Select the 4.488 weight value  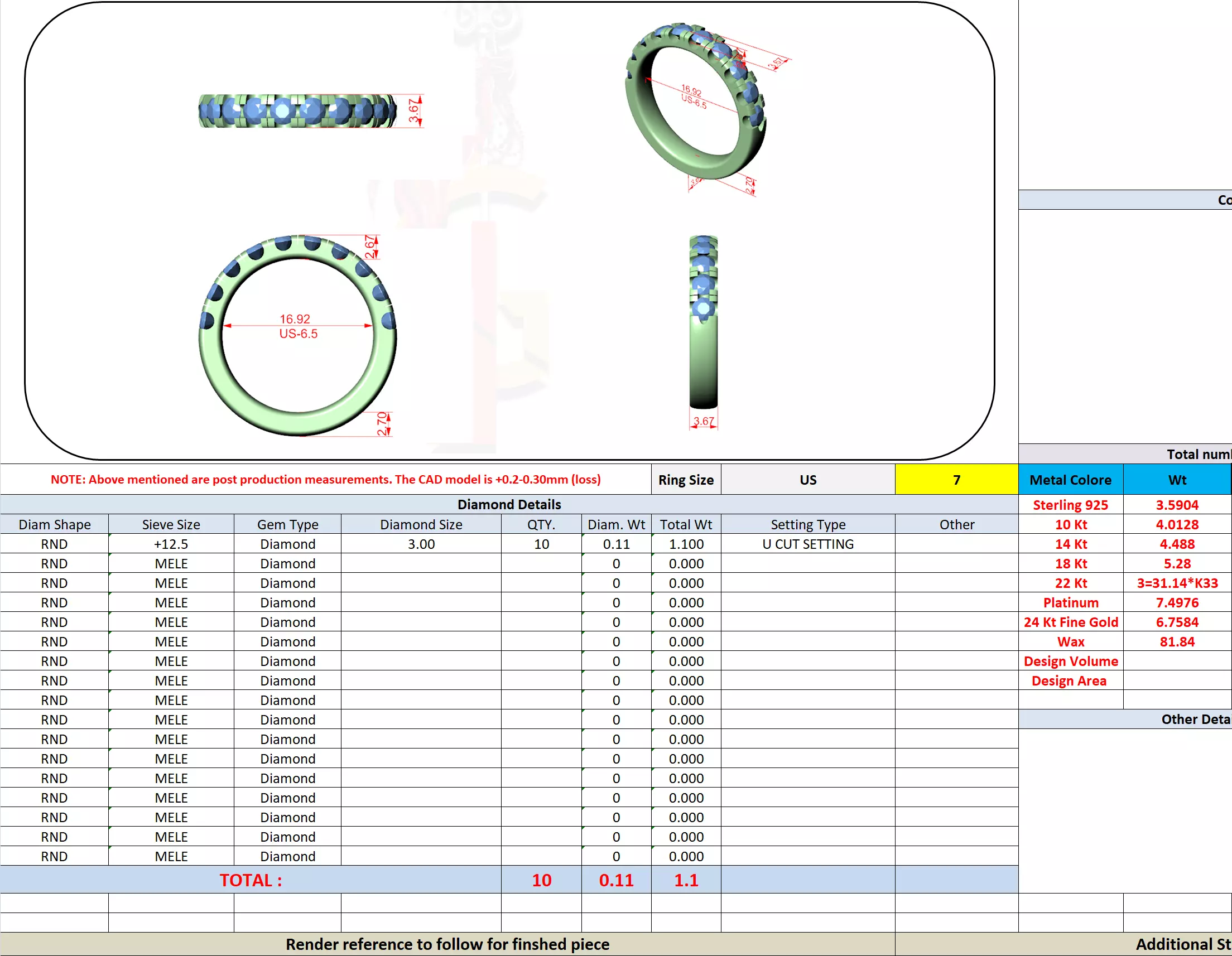(x=1177, y=544)
